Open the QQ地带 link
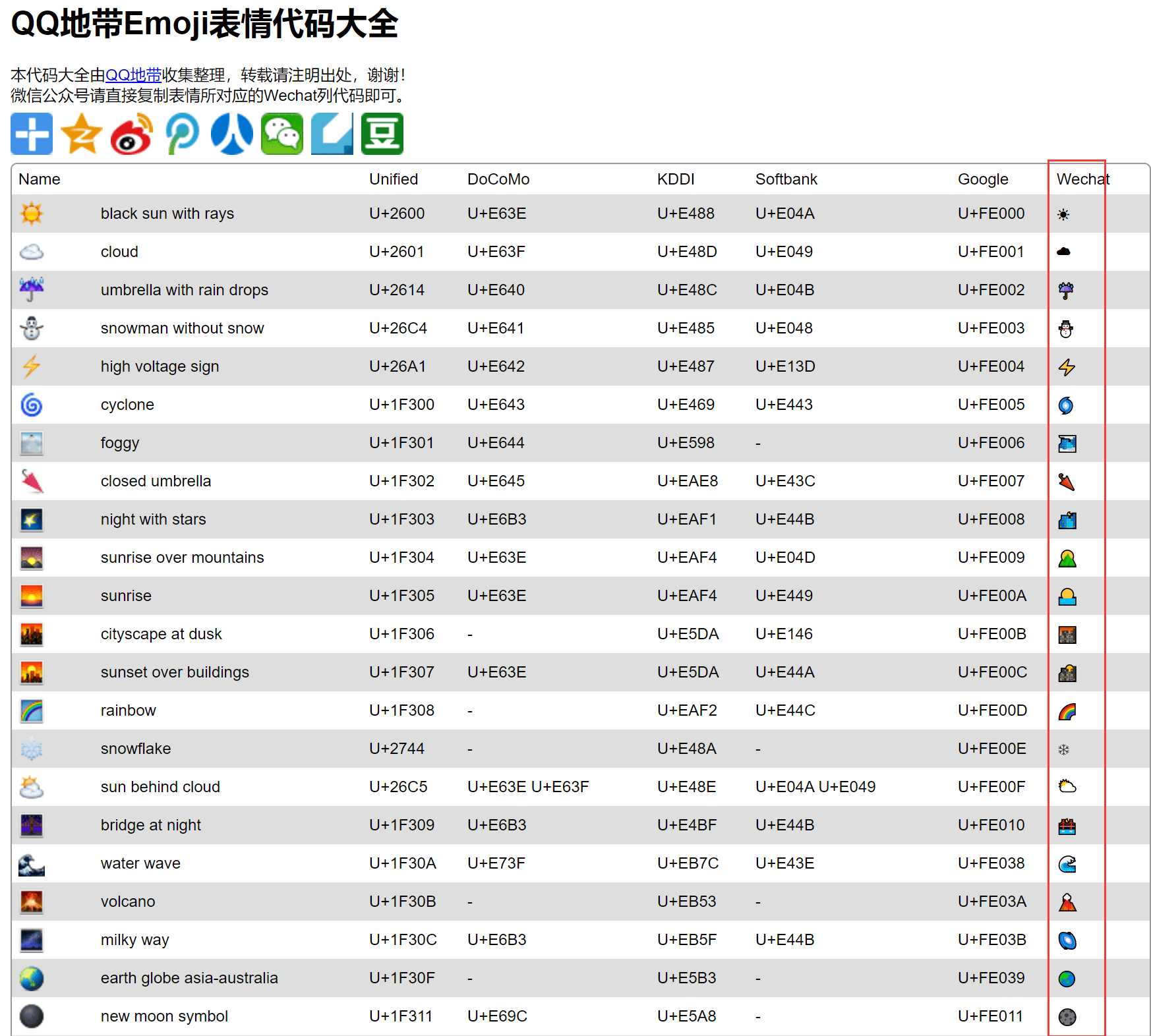 coord(133,75)
